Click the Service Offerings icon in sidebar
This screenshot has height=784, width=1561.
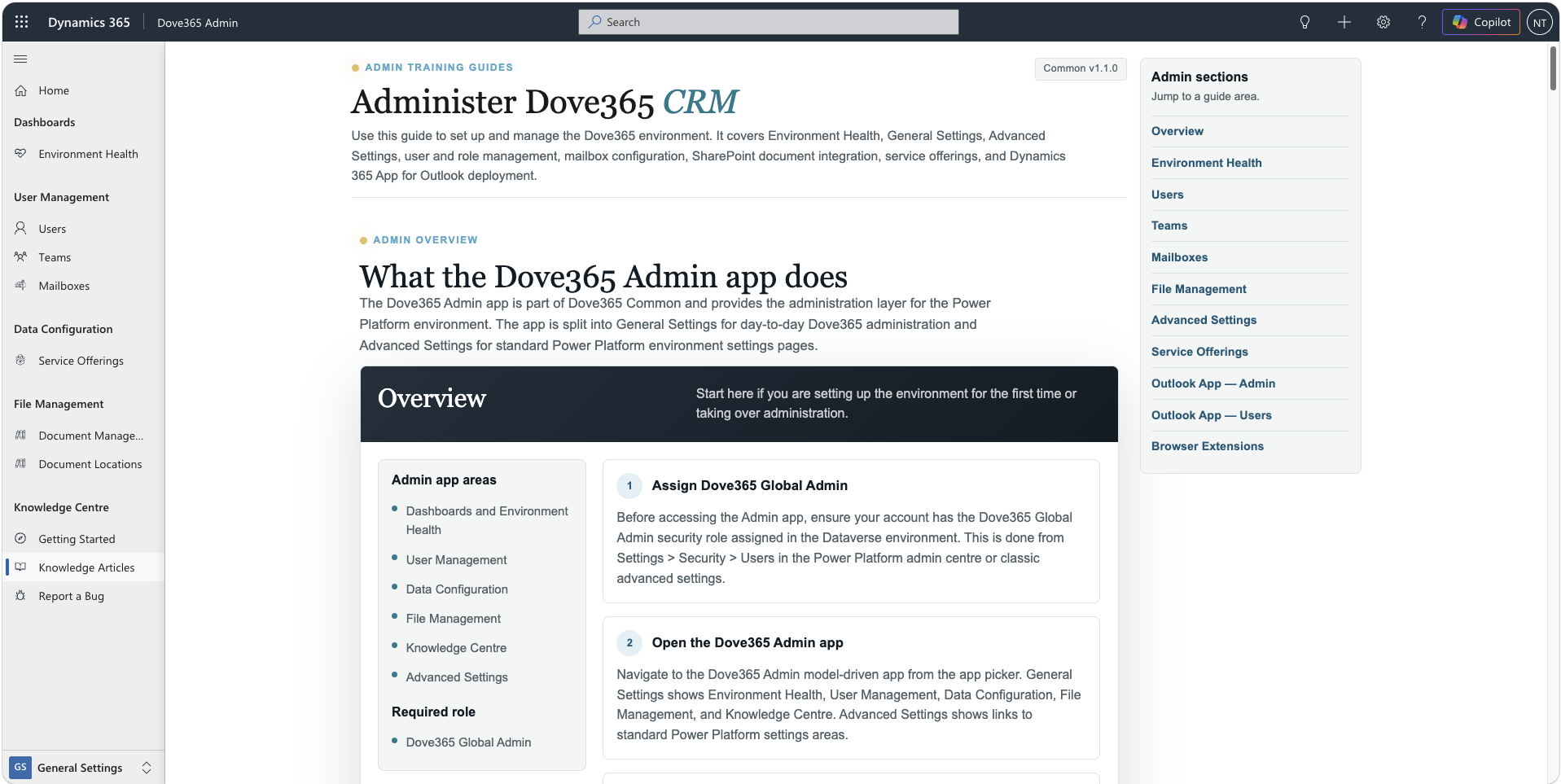21,361
